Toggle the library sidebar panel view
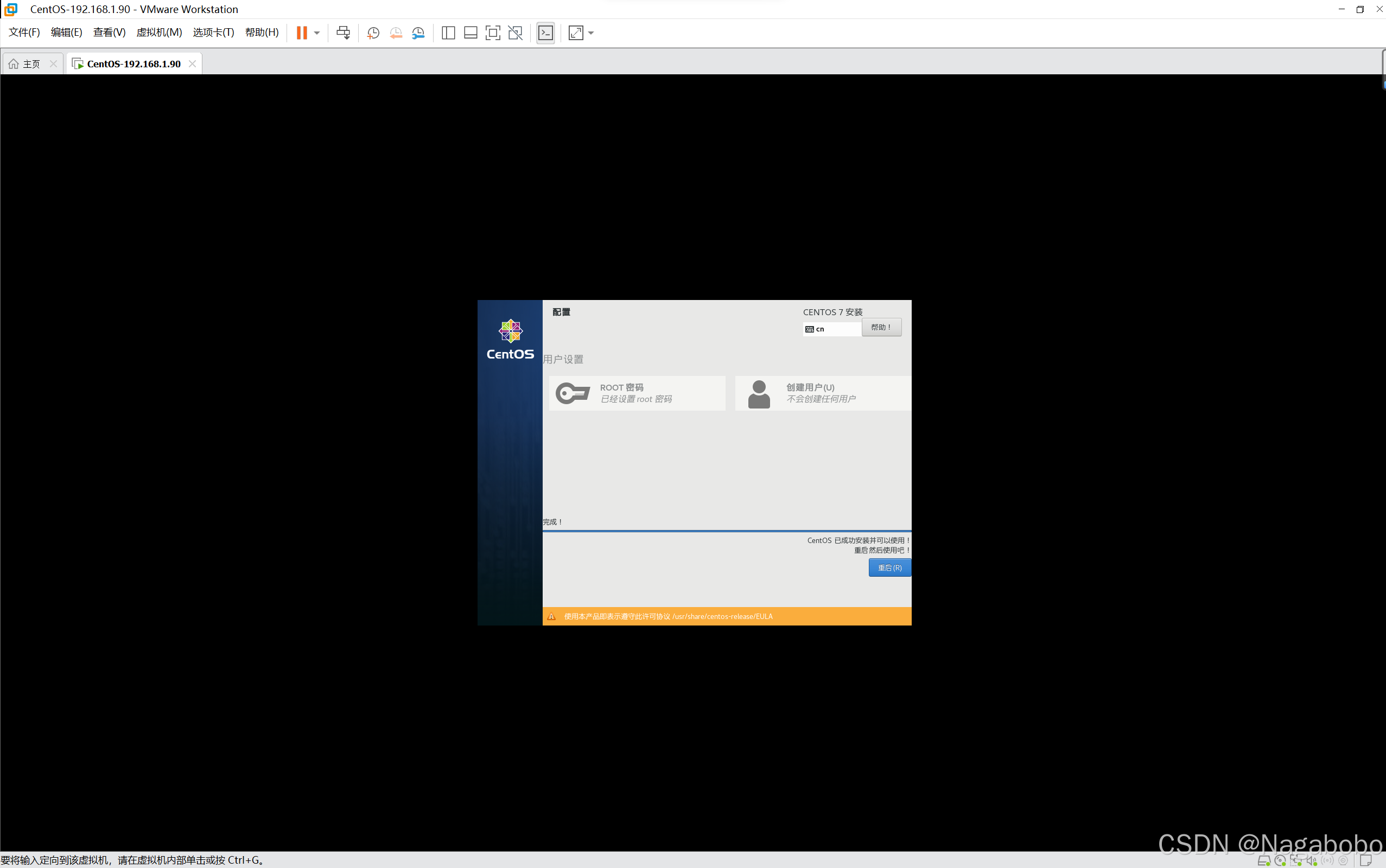Viewport: 1386px width, 868px height. [x=448, y=33]
